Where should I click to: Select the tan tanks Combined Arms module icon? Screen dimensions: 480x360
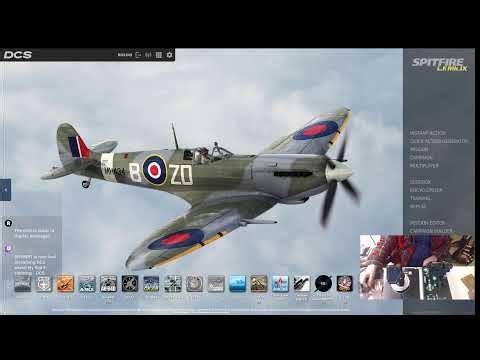pos(259,284)
